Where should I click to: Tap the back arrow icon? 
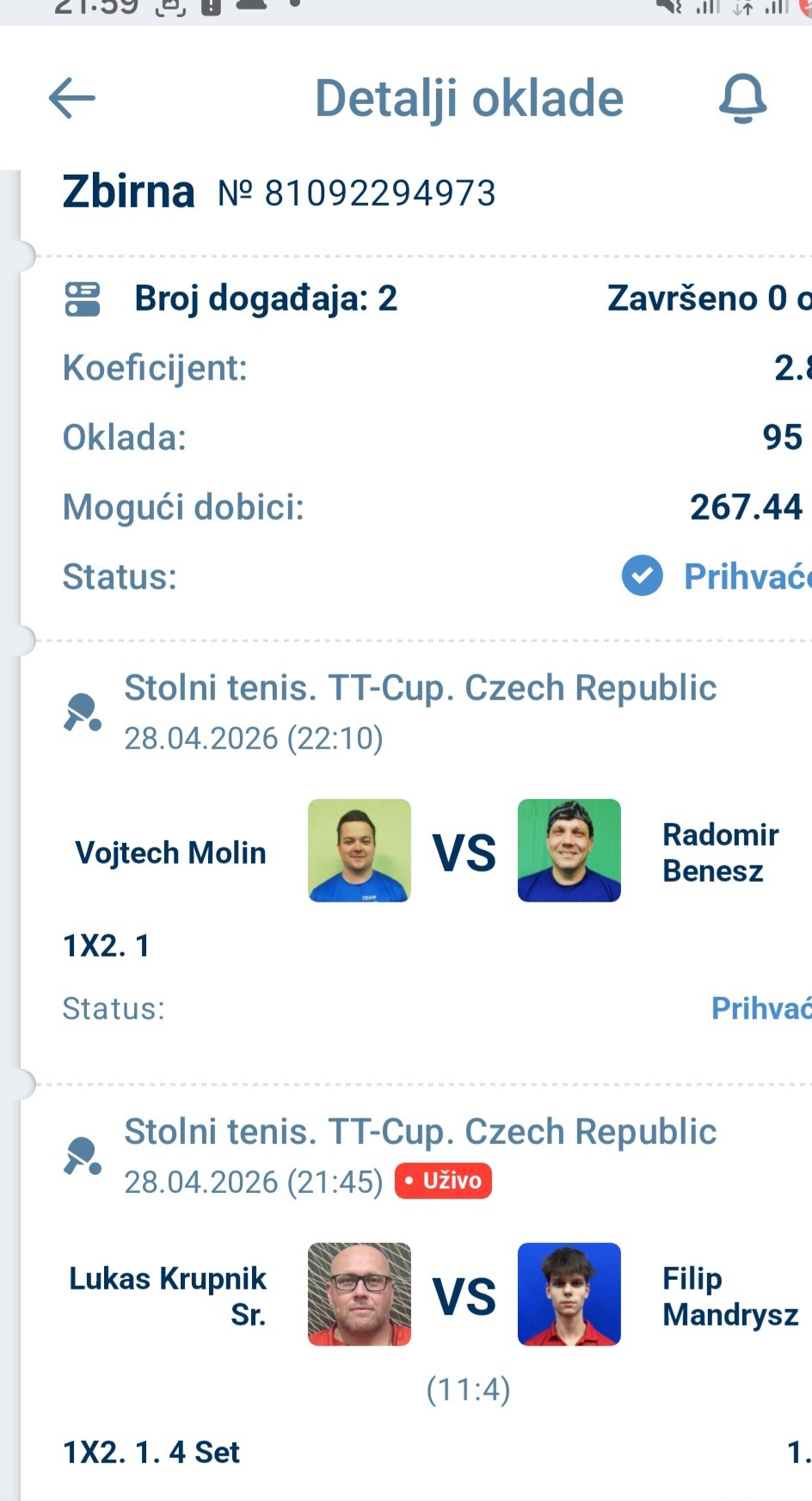72,98
